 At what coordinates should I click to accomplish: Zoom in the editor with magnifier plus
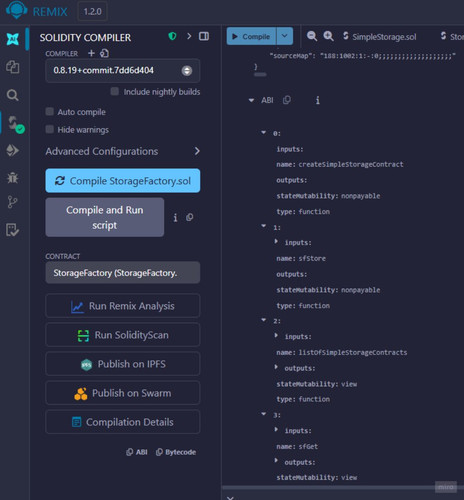tap(328, 36)
